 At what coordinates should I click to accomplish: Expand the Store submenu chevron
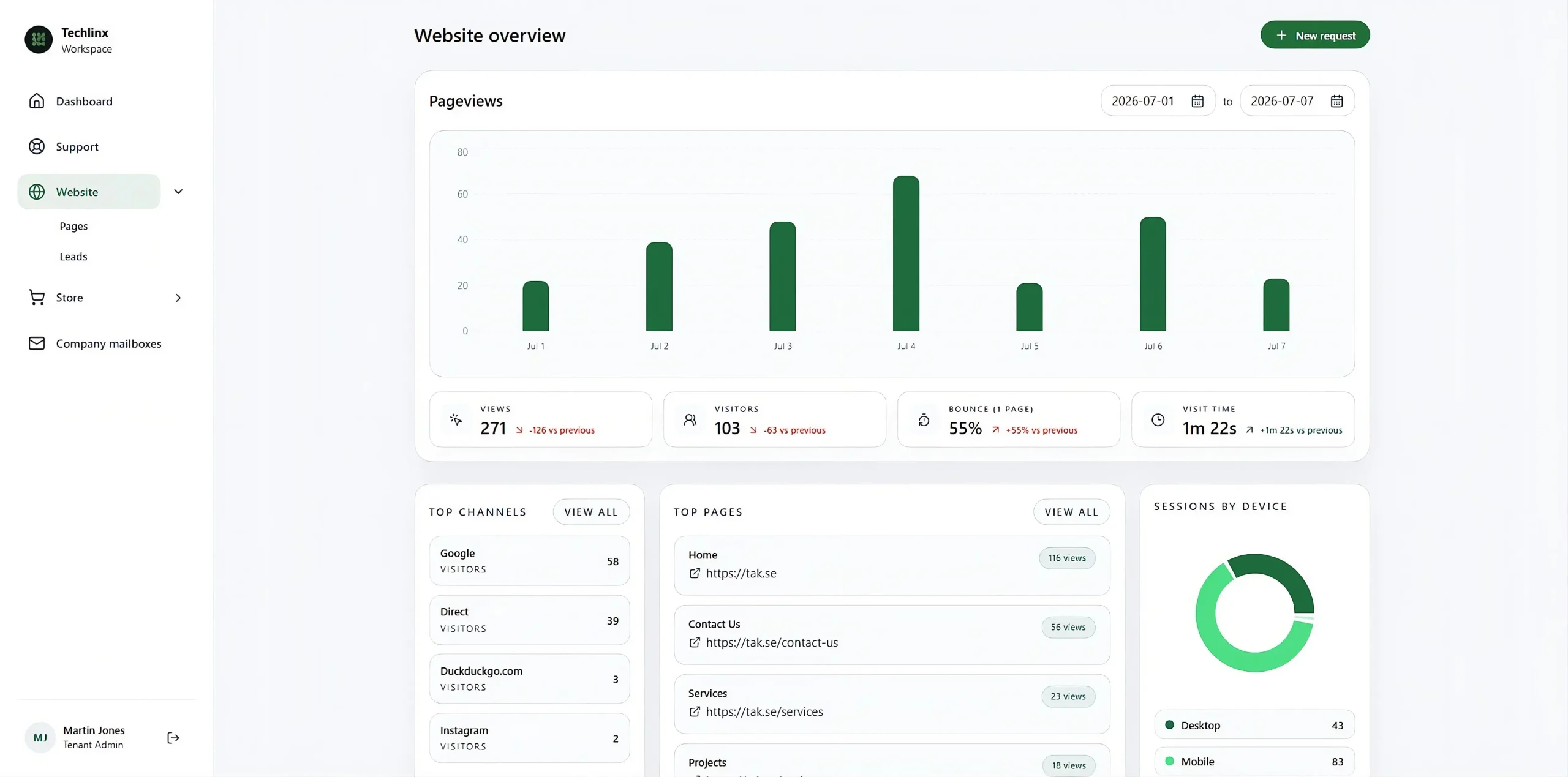pyautogui.click(x=178, y=298)
